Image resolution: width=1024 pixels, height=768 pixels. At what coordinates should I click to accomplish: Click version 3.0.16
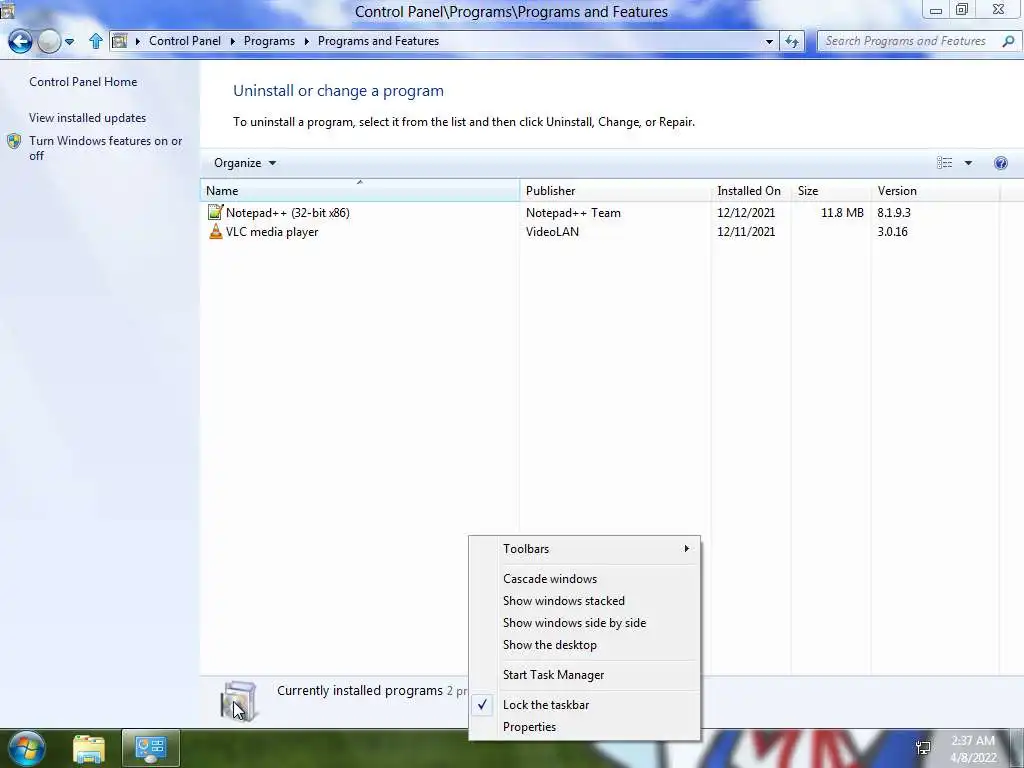[x=892, y=232]
